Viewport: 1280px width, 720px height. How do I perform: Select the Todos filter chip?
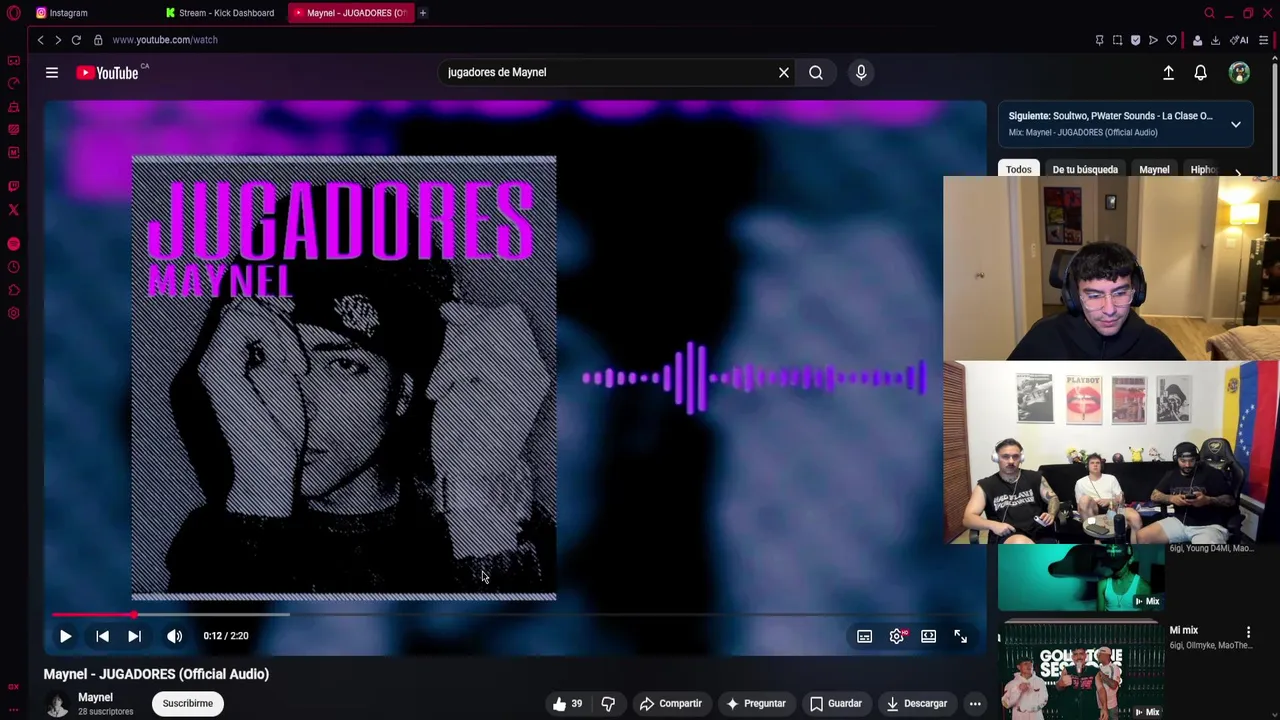1019,170
